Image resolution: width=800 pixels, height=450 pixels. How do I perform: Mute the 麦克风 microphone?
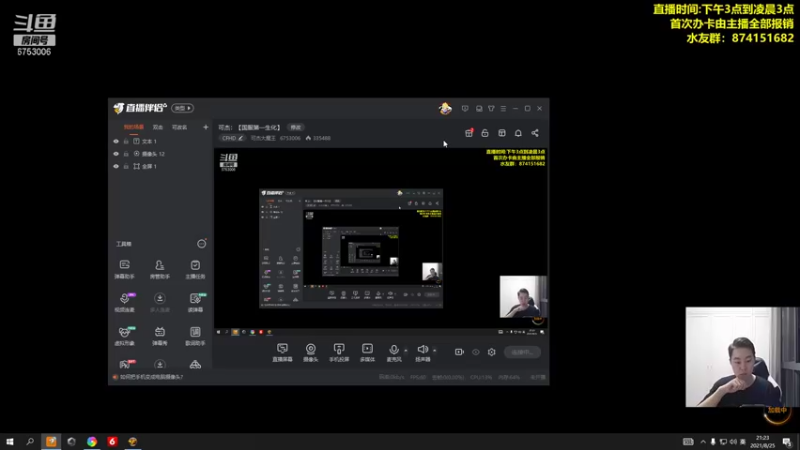tap(394, 353)
